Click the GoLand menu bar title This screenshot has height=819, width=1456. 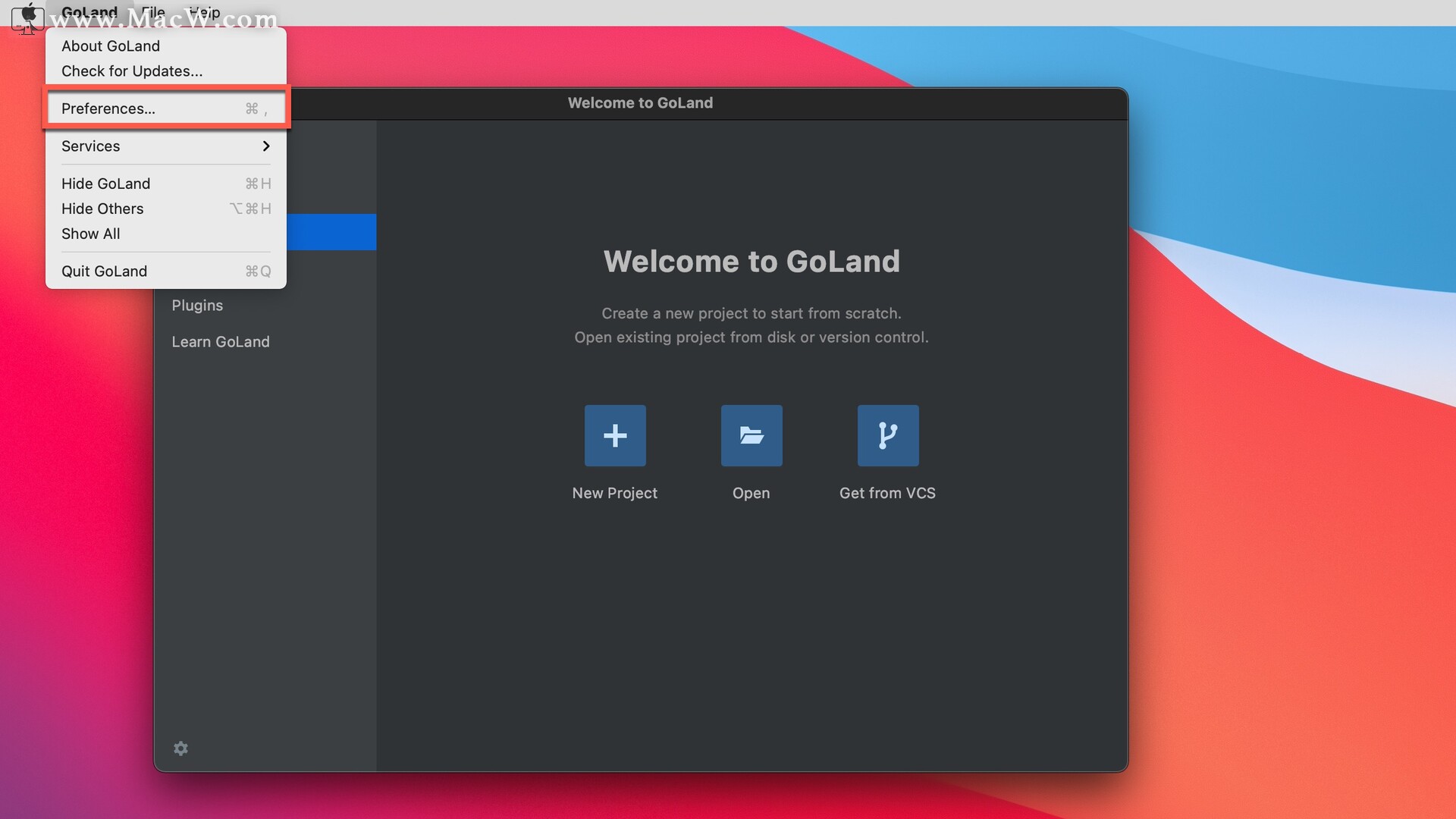(89, 13)
